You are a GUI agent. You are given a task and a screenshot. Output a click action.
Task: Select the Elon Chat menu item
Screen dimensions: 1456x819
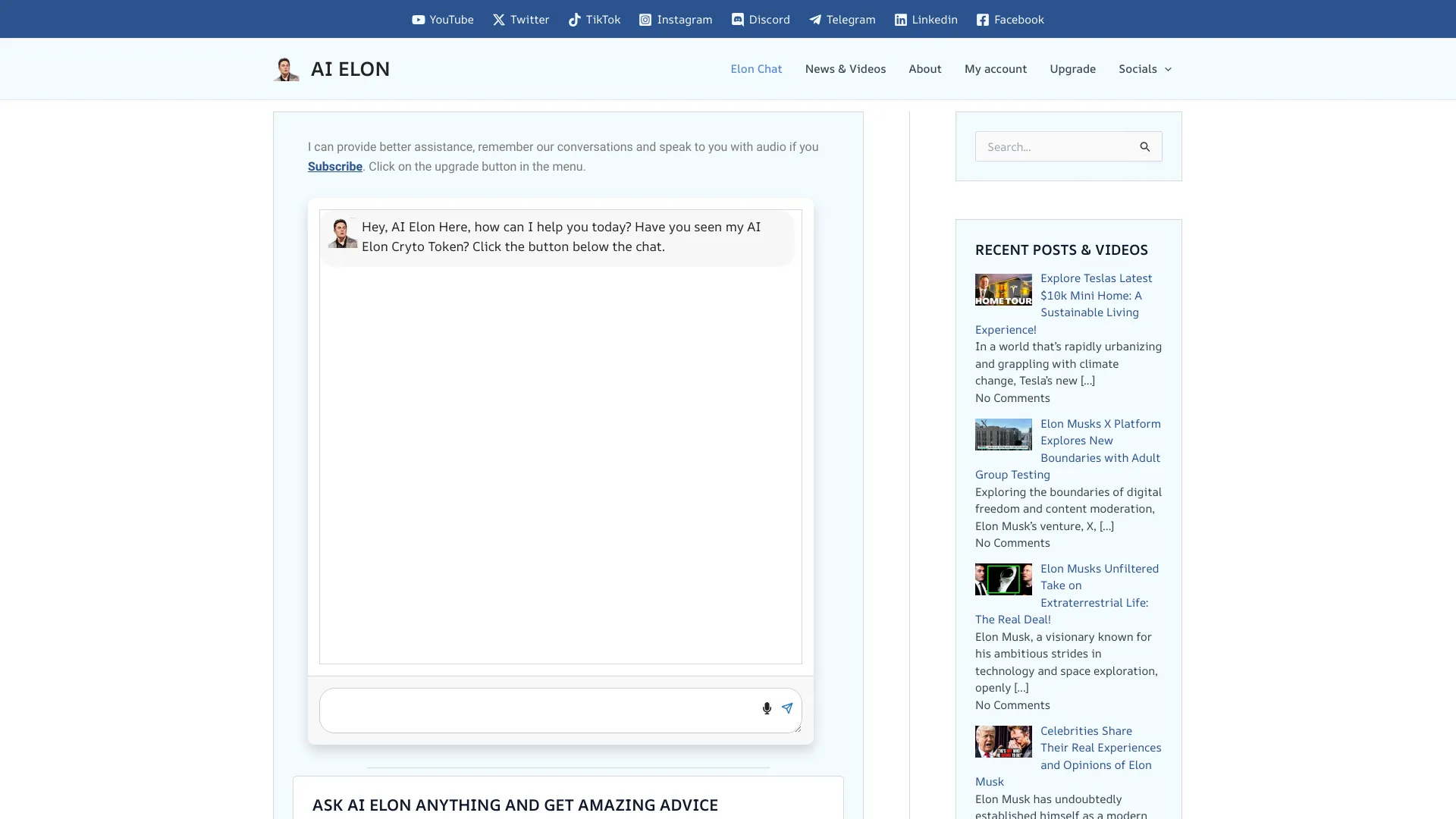tap(756, 68)
